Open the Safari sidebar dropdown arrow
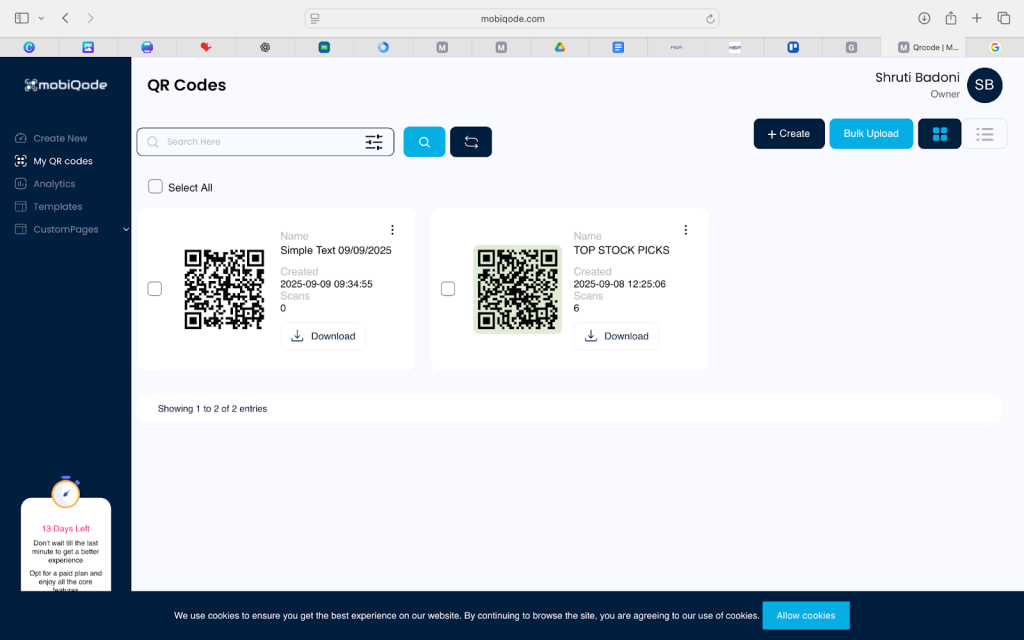The width and height of the screenshot is (1024, 640). tap(41, 18)
